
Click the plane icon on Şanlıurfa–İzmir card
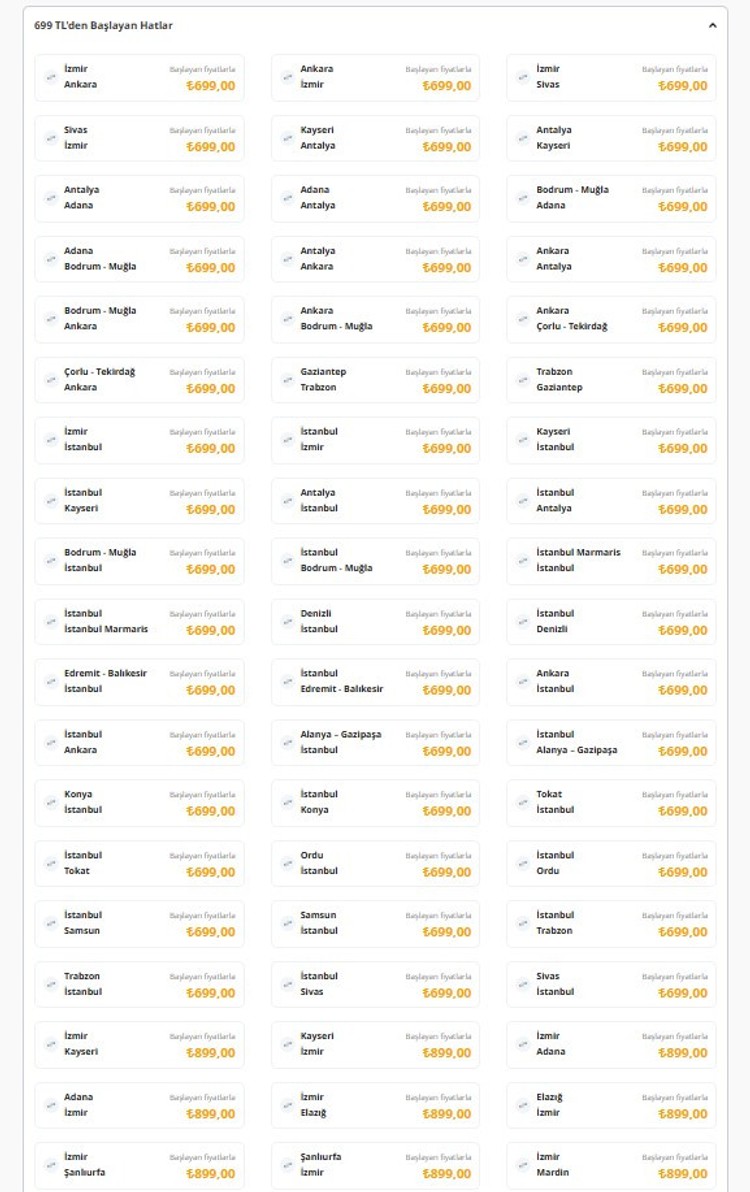(x=287, y=1165)
